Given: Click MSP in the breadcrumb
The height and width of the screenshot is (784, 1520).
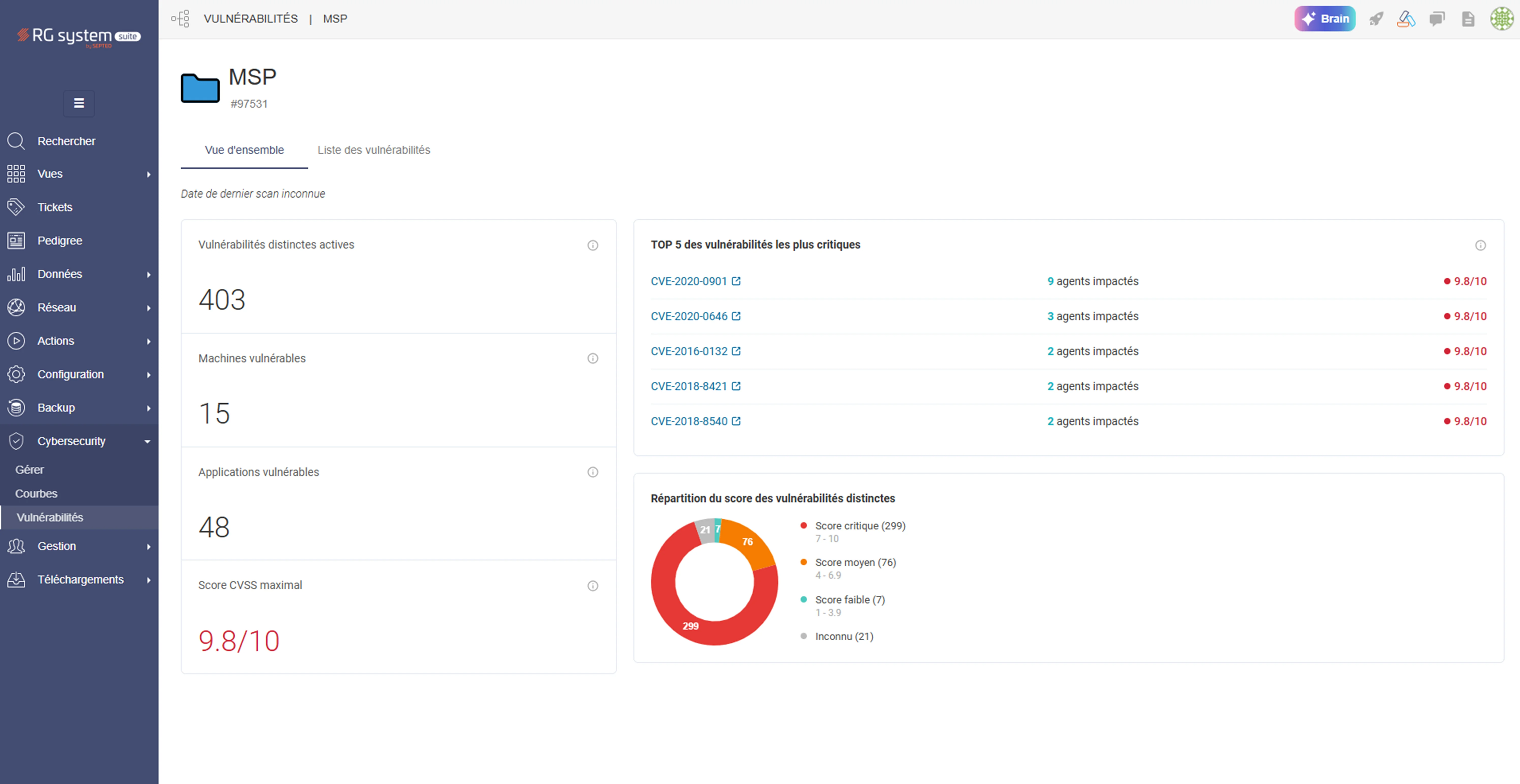Looking at the screenshot, I should coord(335,19).
